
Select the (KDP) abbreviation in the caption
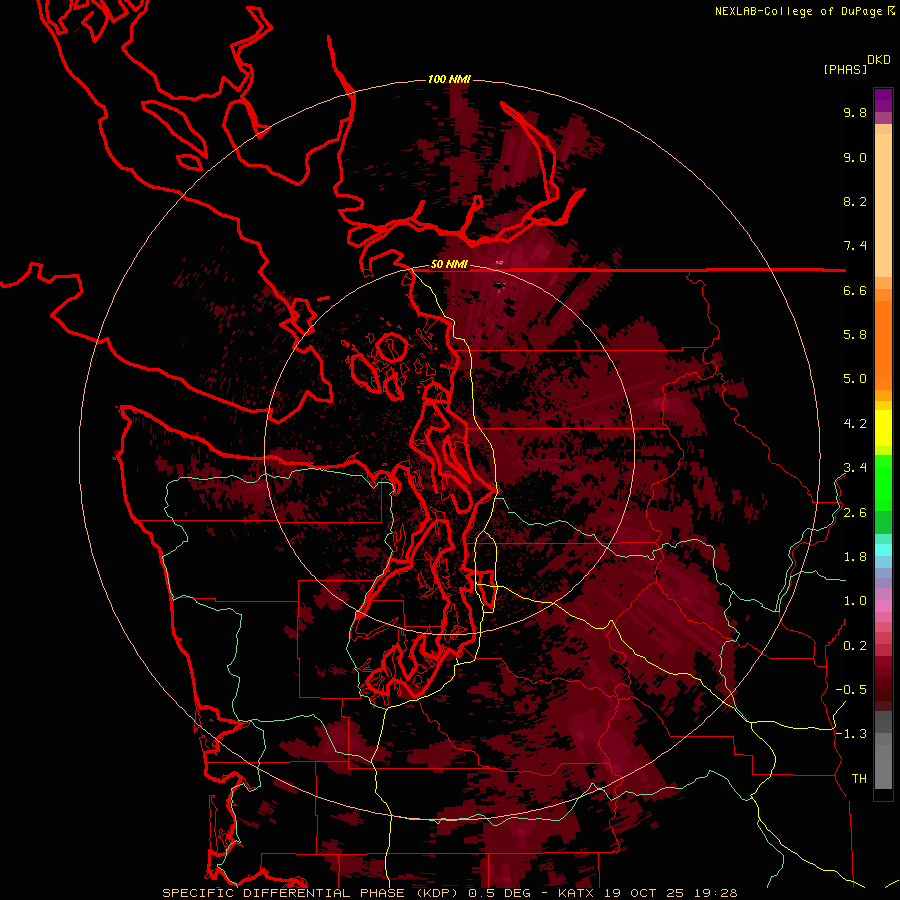pyautogui.click(x=436, y=893)
